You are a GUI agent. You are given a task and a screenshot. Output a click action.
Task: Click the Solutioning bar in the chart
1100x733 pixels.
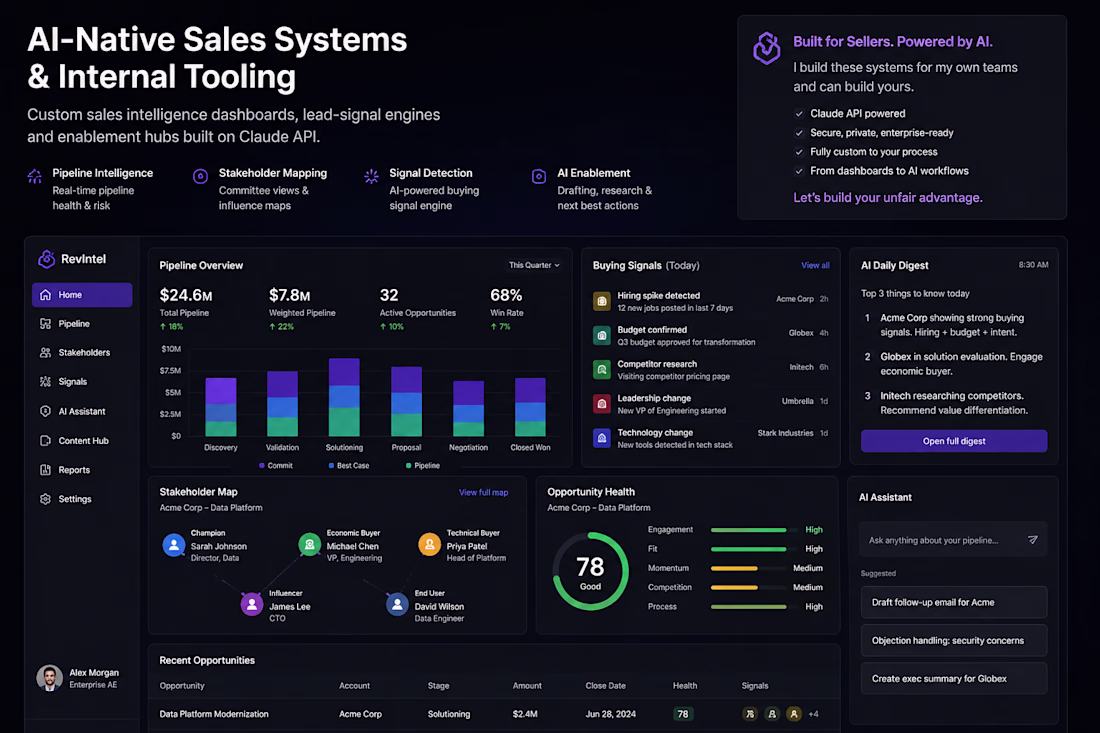click(344, 397)
